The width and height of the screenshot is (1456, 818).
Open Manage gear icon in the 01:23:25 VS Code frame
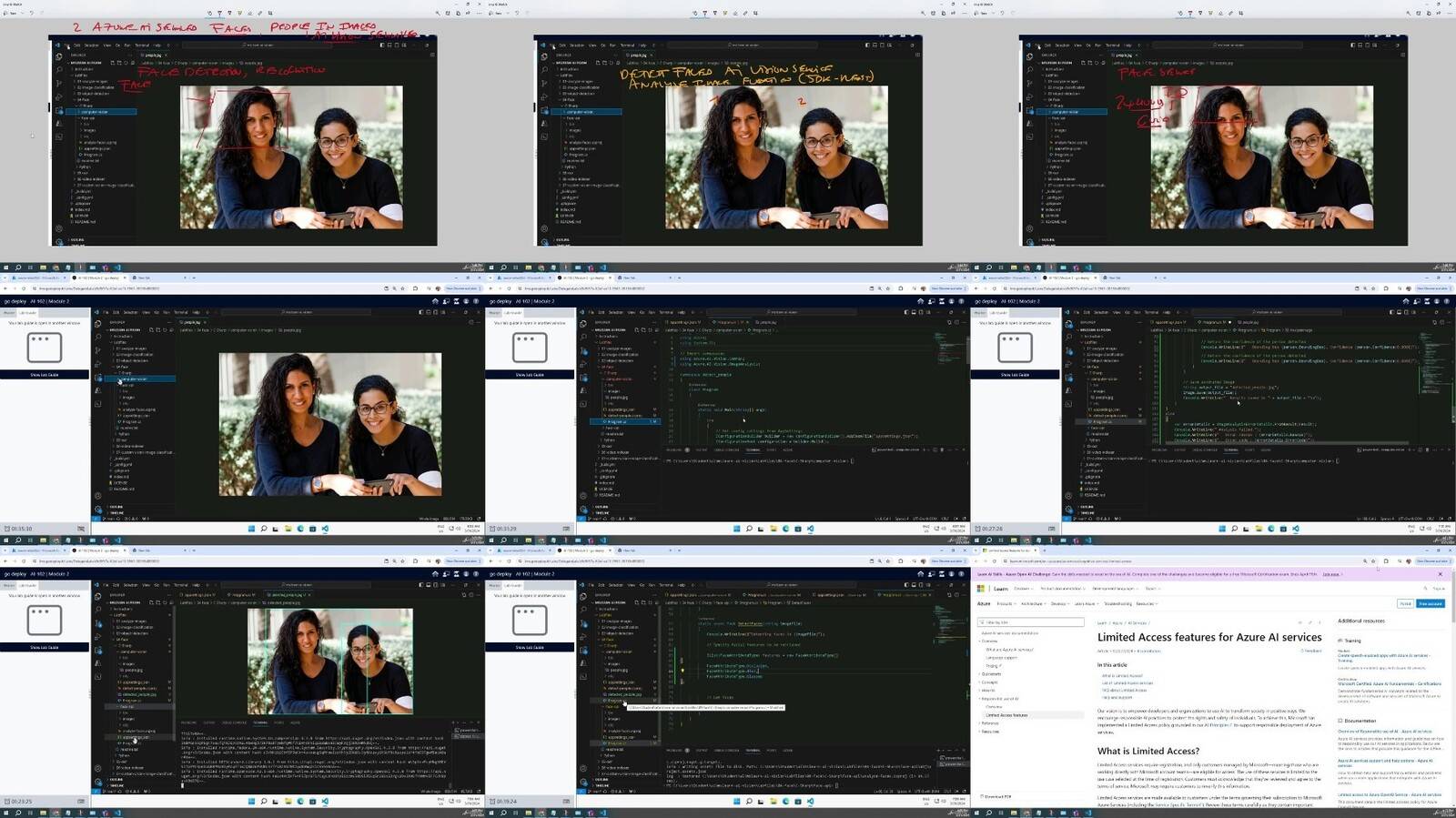click(98, 782)
